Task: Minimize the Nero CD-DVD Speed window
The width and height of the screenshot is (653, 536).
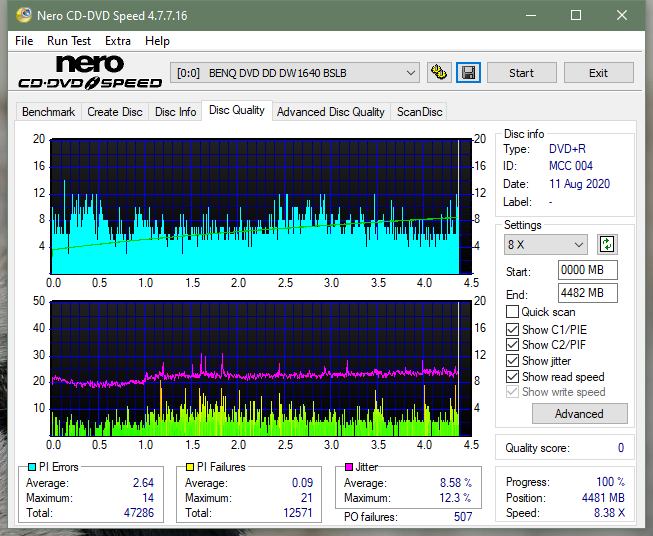Action: [x=531, y=15]
